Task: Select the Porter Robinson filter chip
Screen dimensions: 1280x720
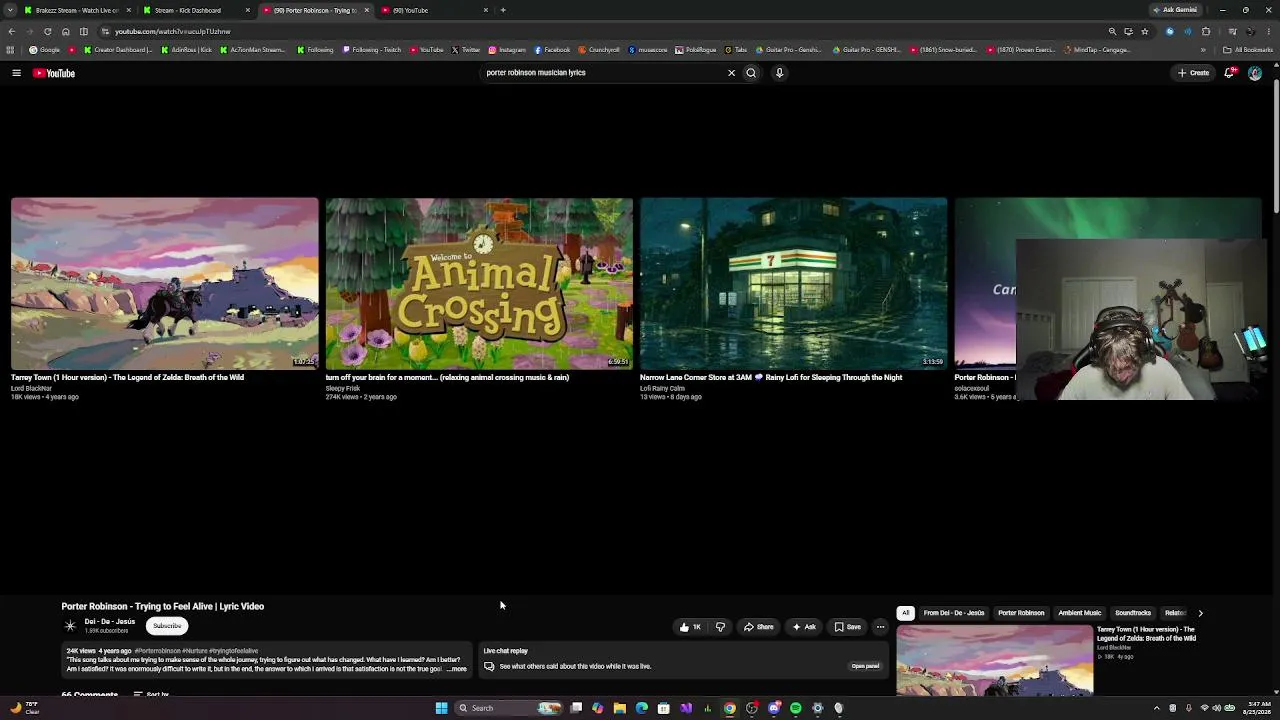Action: point(1021,613)
